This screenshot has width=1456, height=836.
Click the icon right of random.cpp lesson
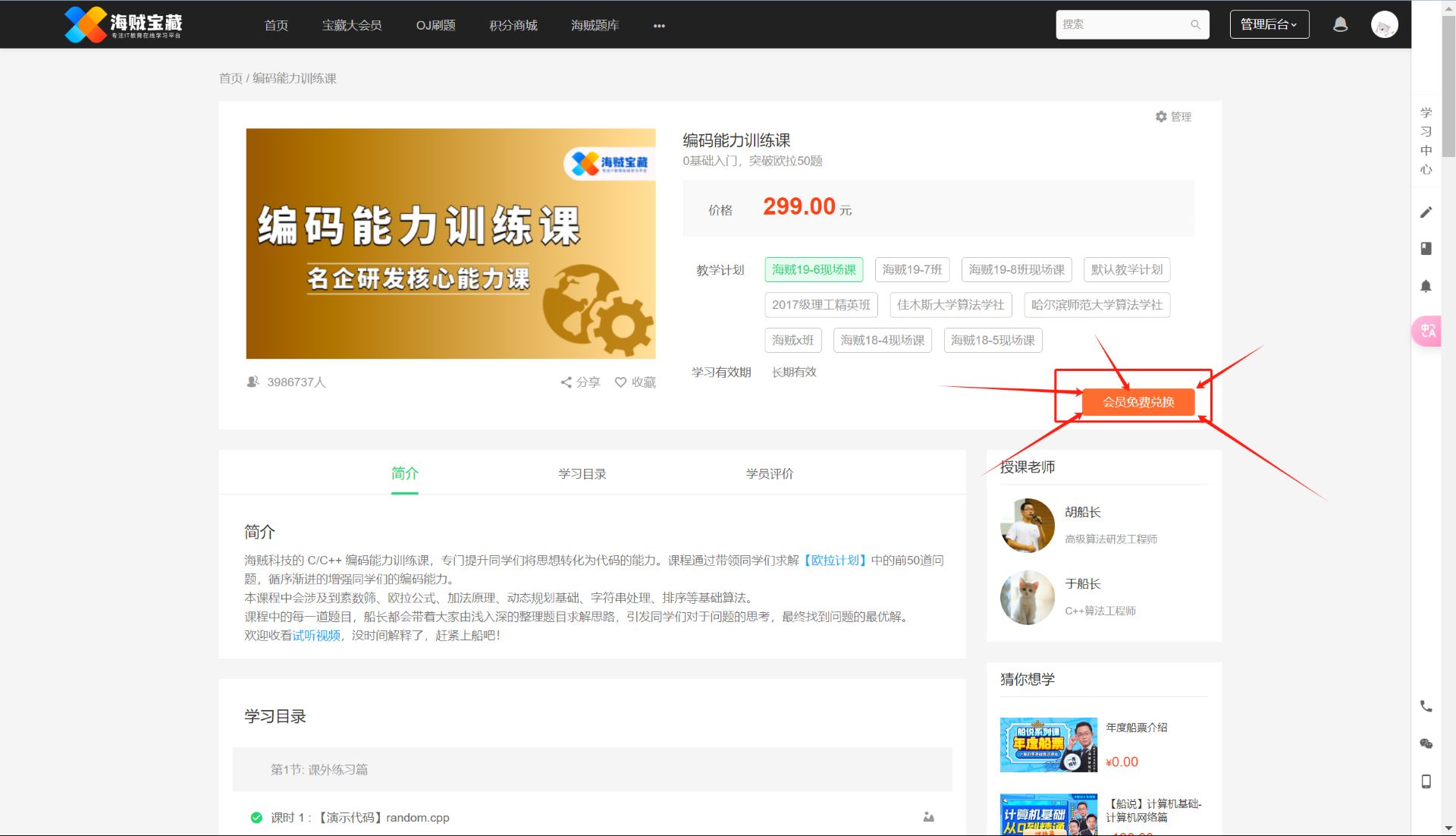click(x=928, y=817)
